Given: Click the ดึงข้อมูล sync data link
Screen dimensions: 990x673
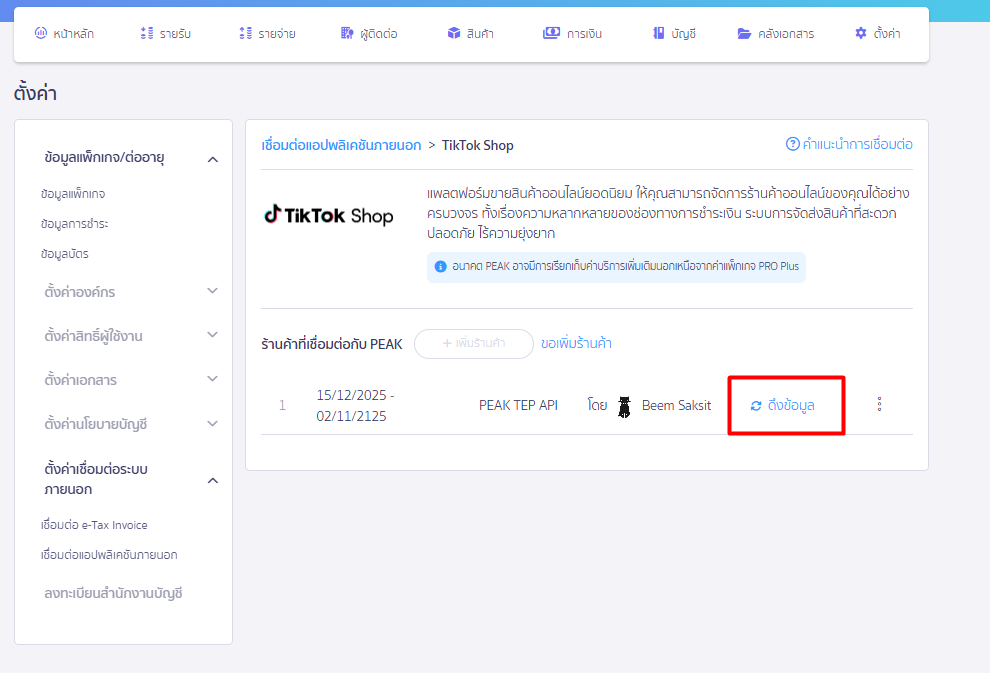Looking at the screenshot, I should pos(782,405).
